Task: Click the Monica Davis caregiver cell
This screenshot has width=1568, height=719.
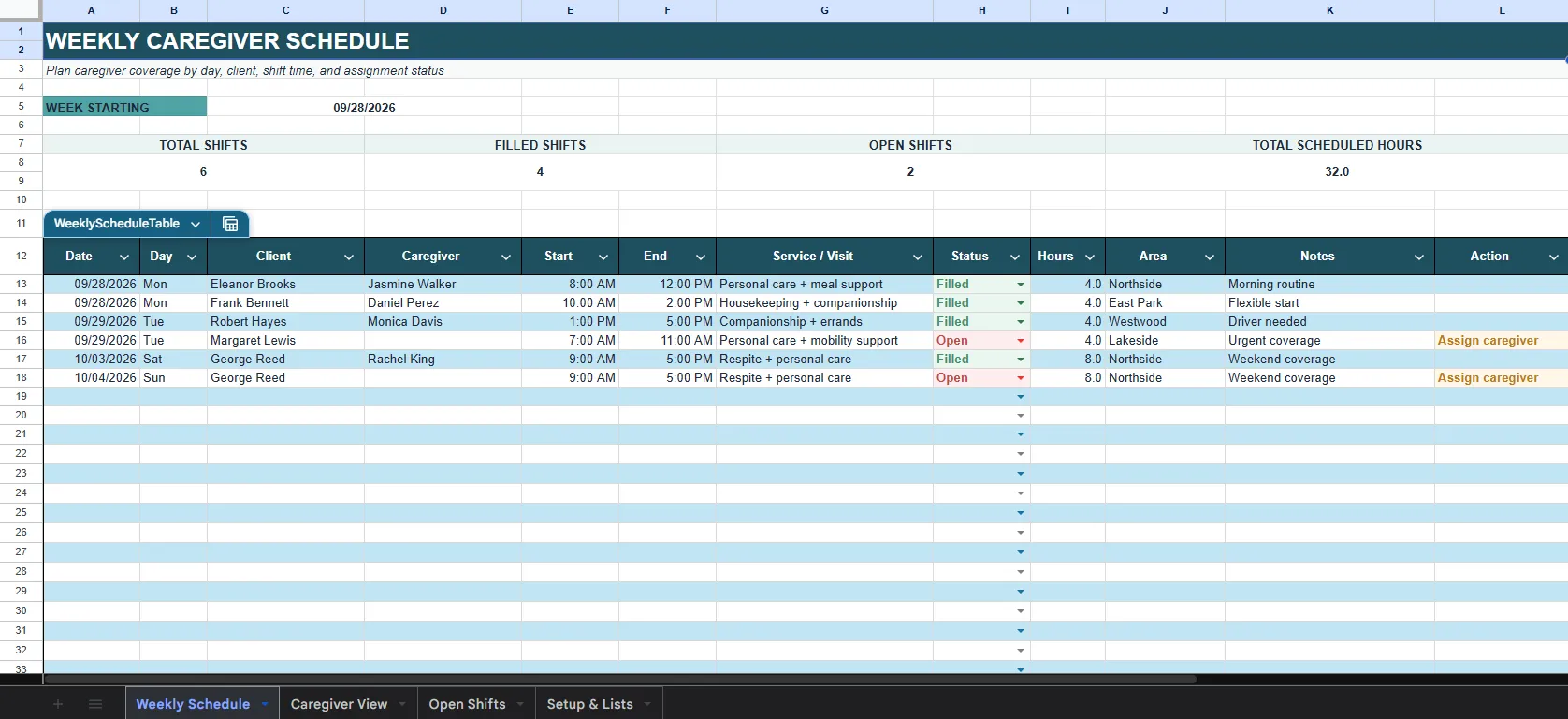Action: [x=443, y=322]
